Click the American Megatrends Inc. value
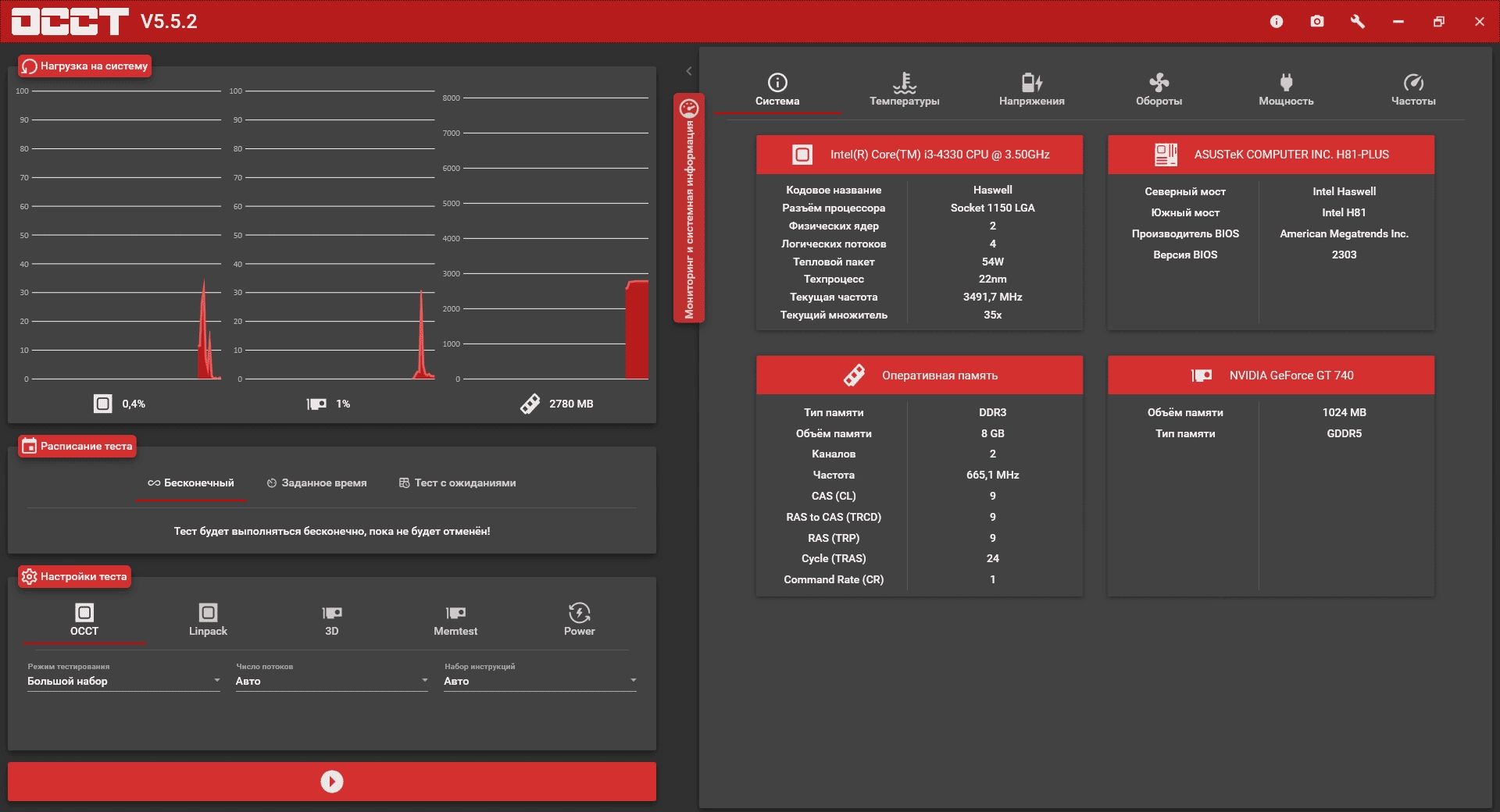The image size is (1500, 812). pos(1344,234)
